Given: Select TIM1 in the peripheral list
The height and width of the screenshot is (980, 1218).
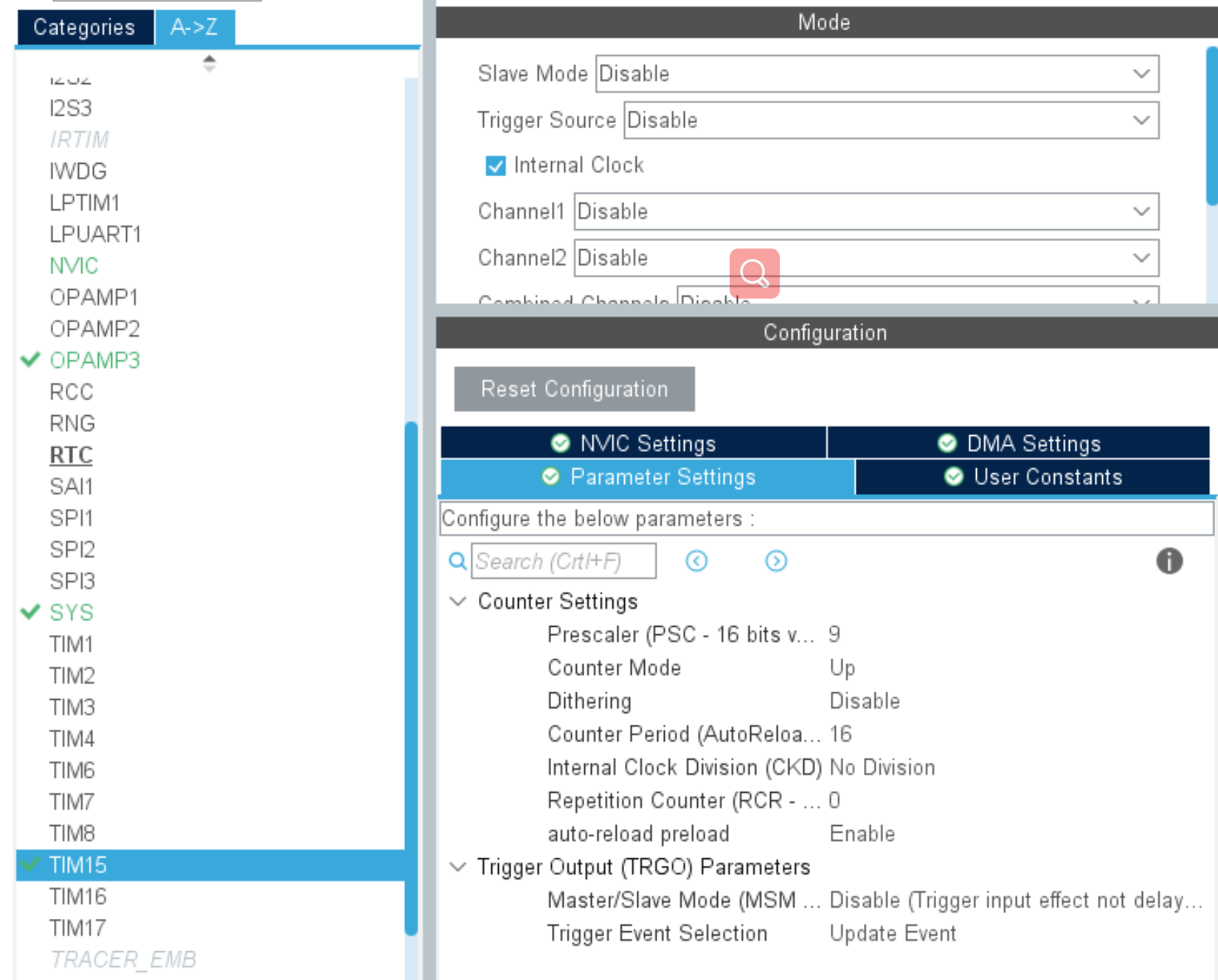Looking at the screenshot, I should tap(71, 644).
